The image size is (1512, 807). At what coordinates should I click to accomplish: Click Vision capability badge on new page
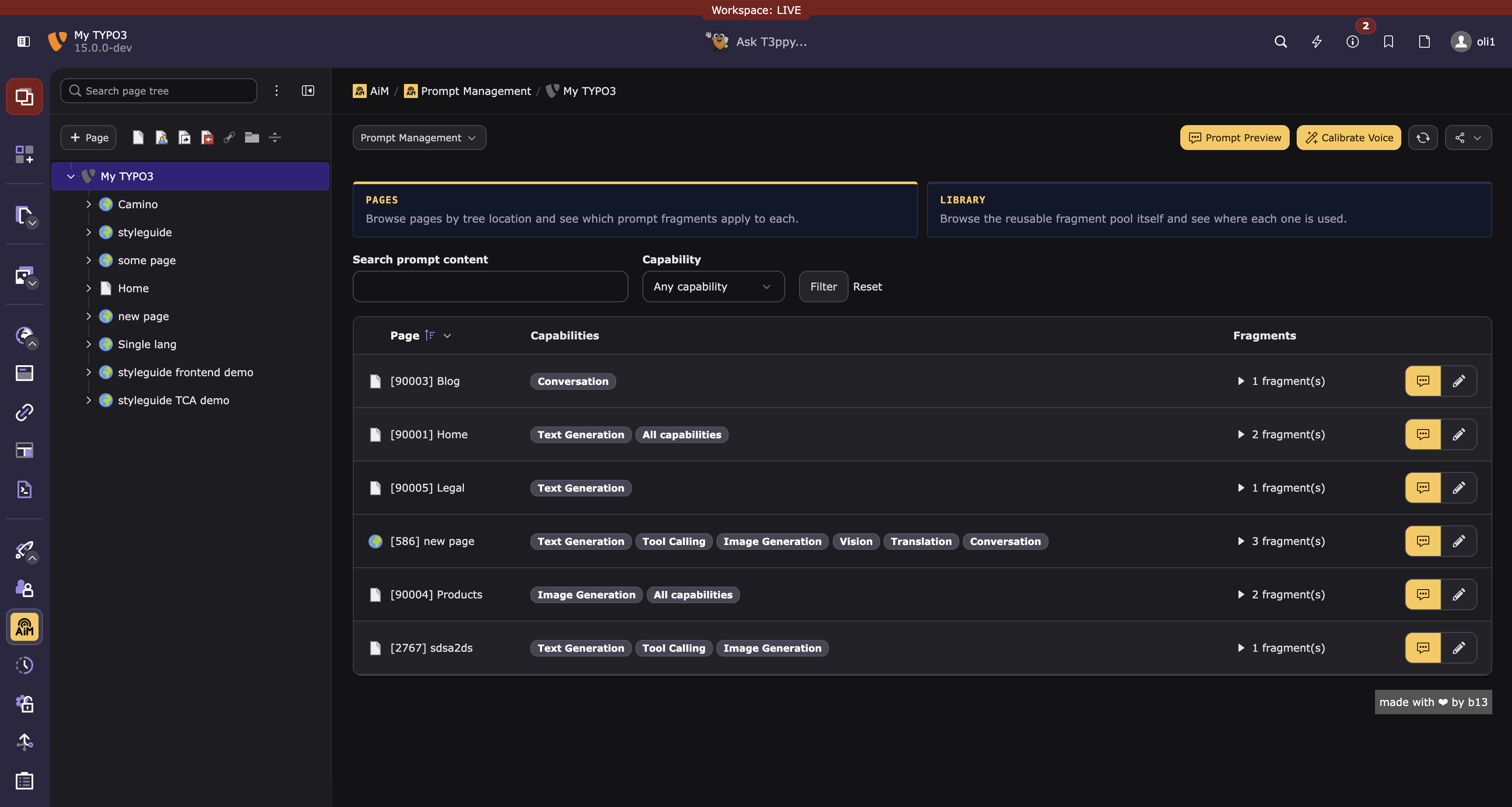[856, 541]
